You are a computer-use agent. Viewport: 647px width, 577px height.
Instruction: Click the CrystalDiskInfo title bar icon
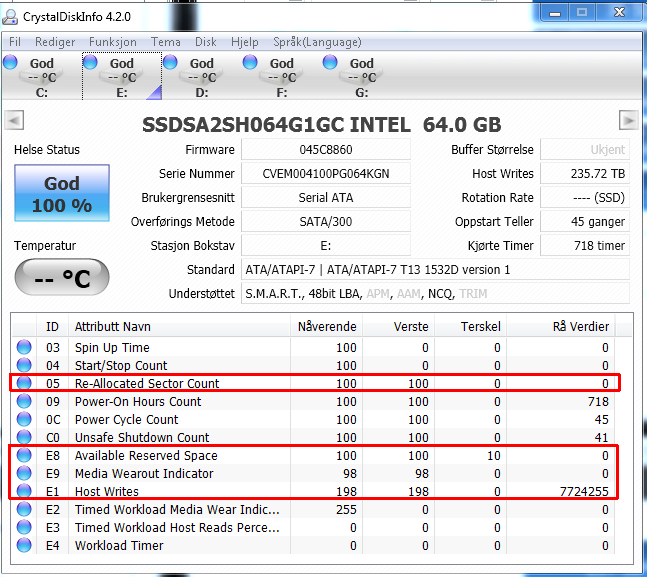10,17
